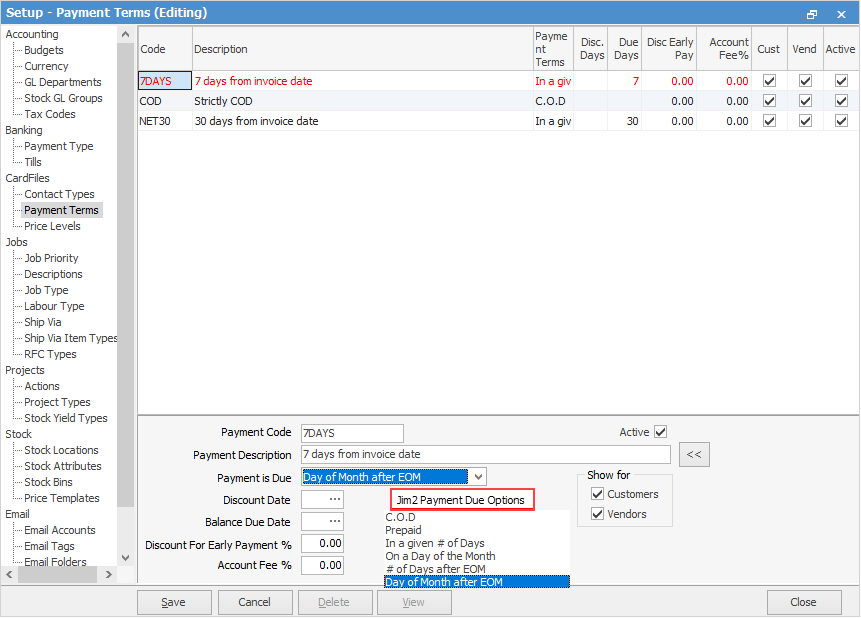The image size is (861, 619).
Task: Uncheck Show for Customers
Action: click(598, 494)
